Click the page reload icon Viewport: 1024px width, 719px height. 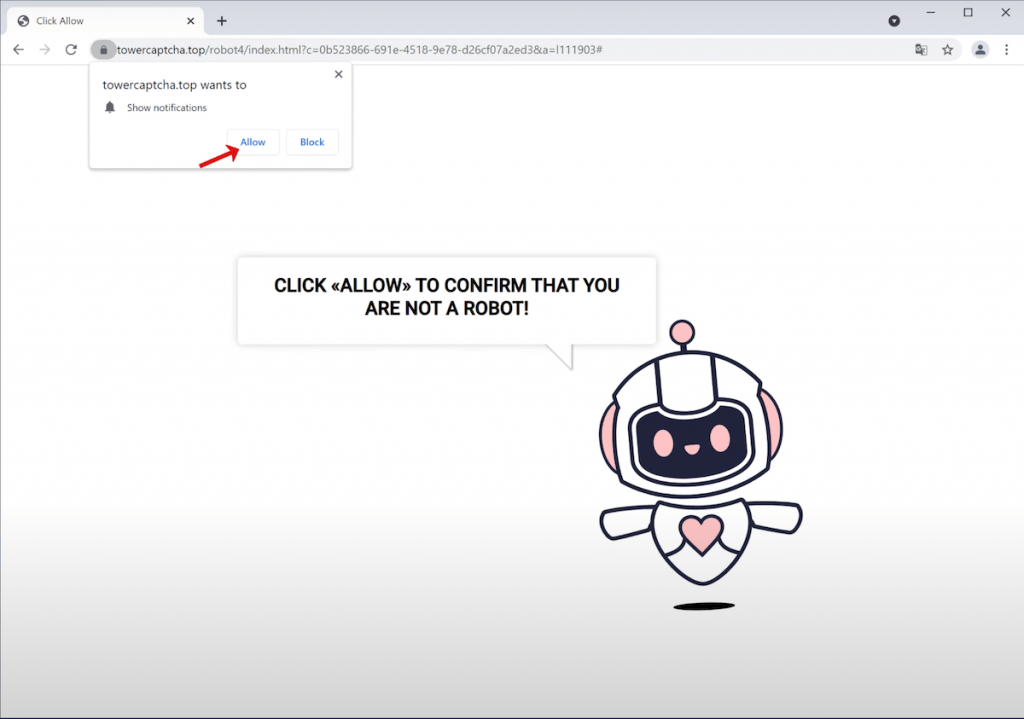point(70,48)
